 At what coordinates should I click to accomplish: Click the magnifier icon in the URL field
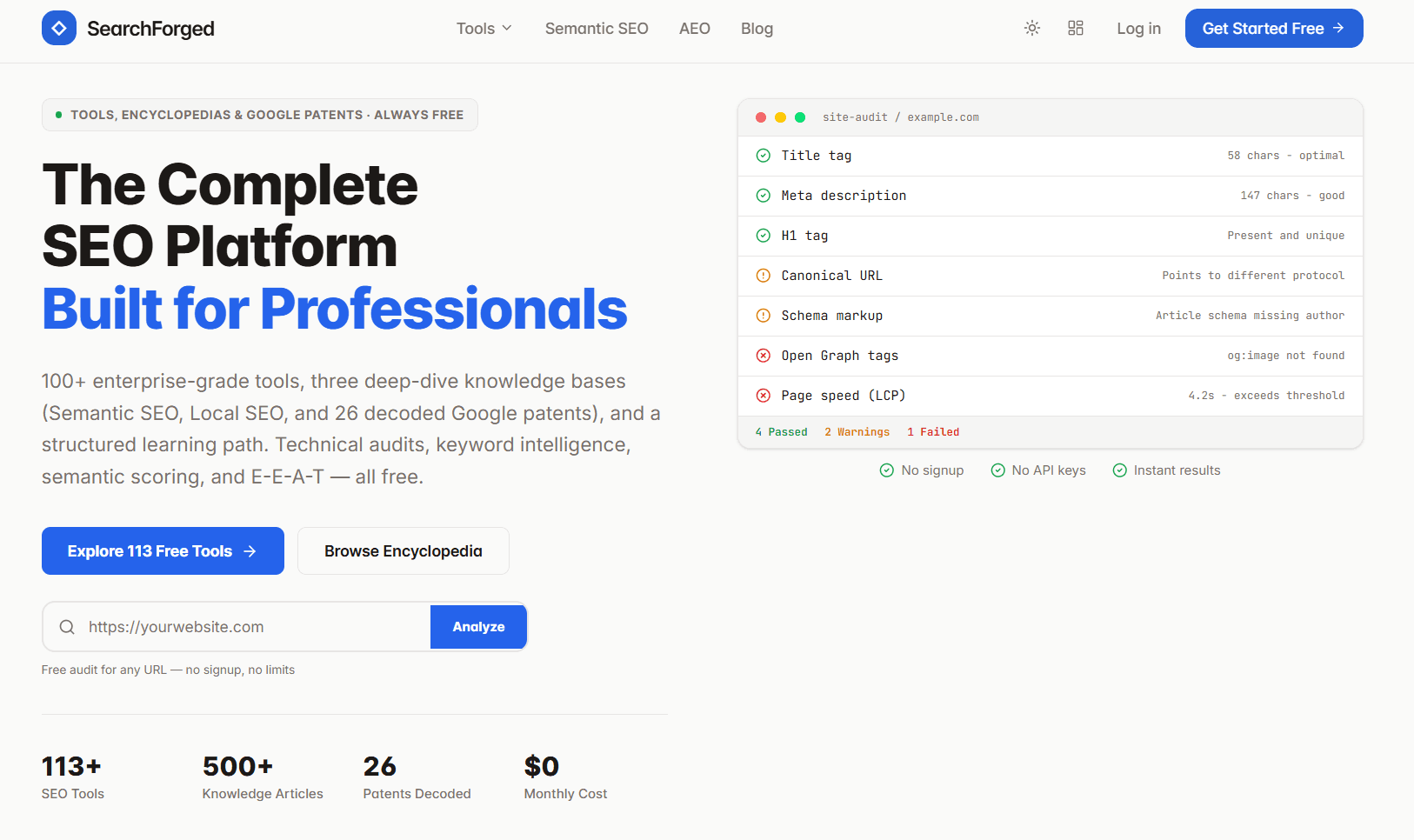[67, 626]
